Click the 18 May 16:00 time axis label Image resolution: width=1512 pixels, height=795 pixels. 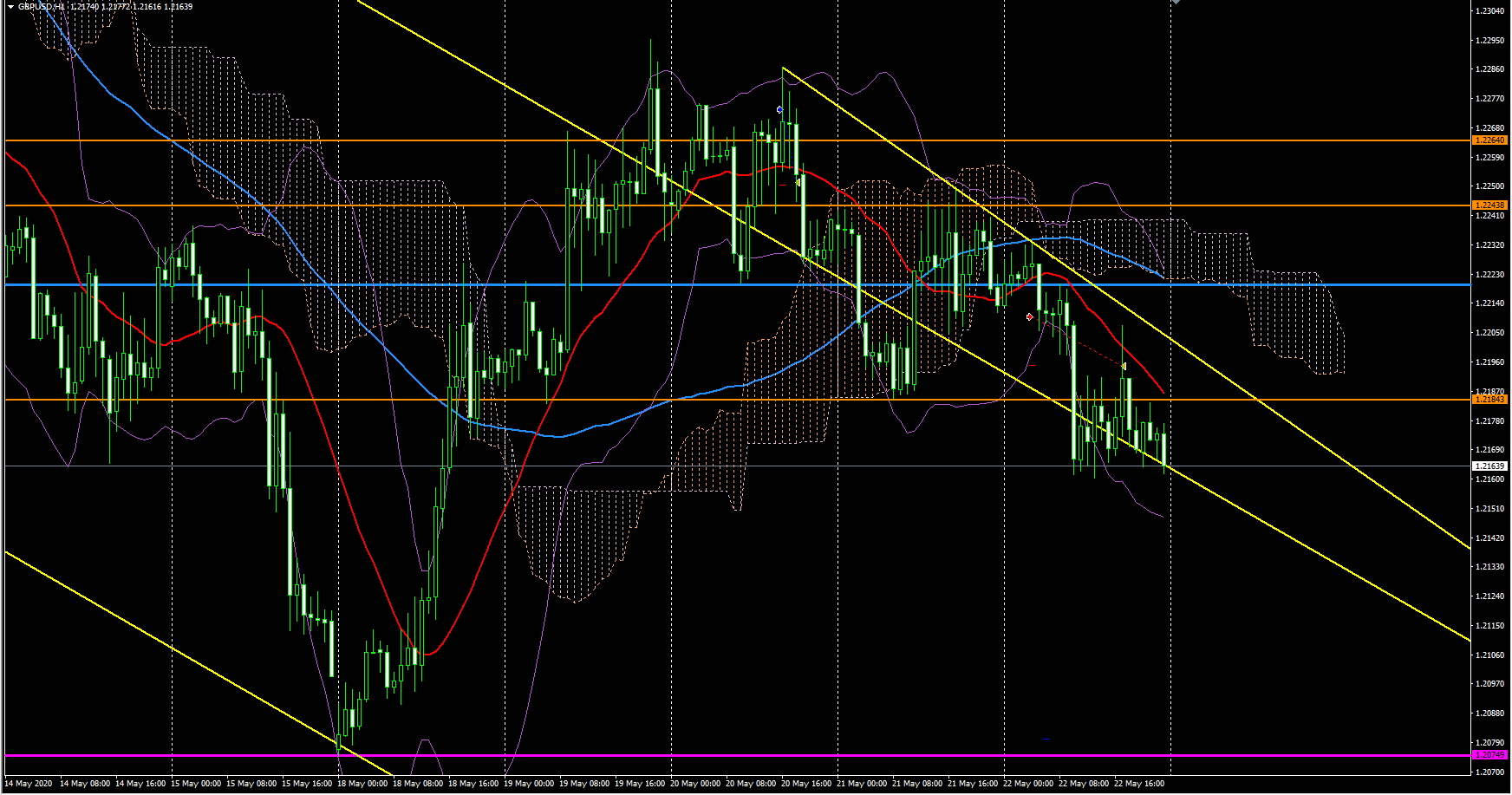point(473,784)
